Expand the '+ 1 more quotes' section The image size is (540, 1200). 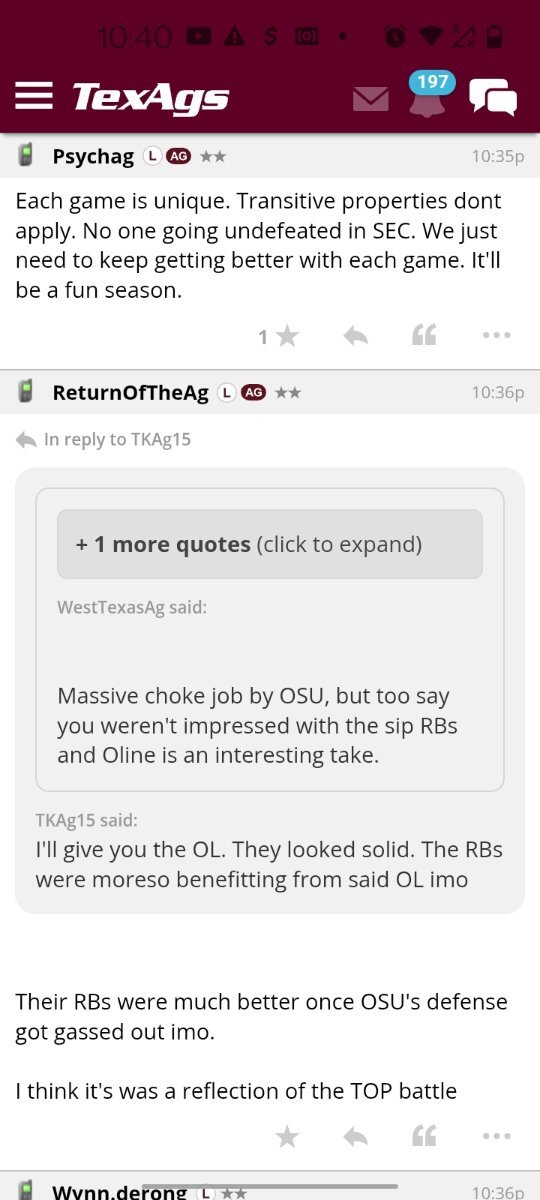tap(270, 544)
